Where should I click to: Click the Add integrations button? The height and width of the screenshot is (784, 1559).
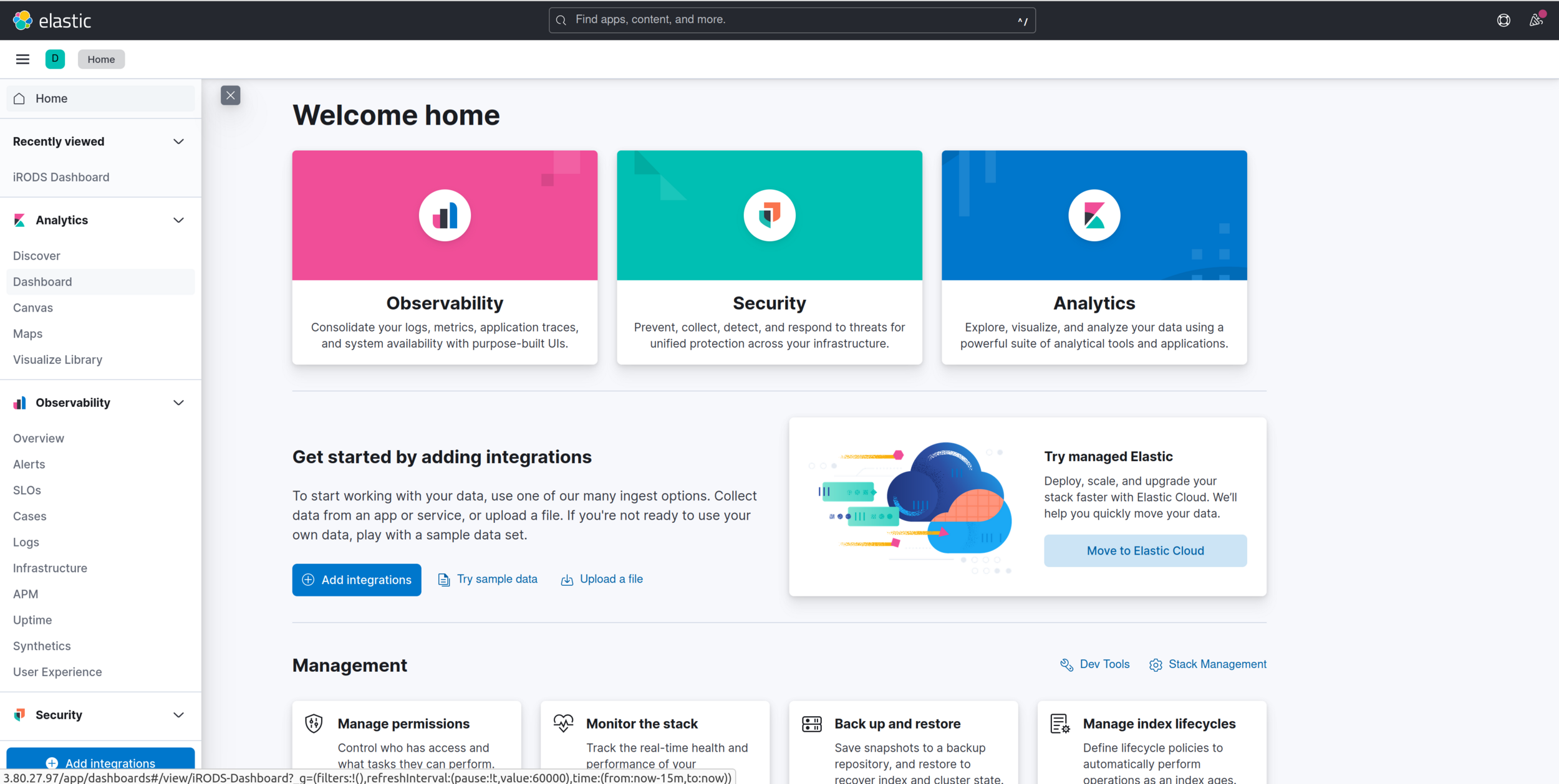point(357,580)
